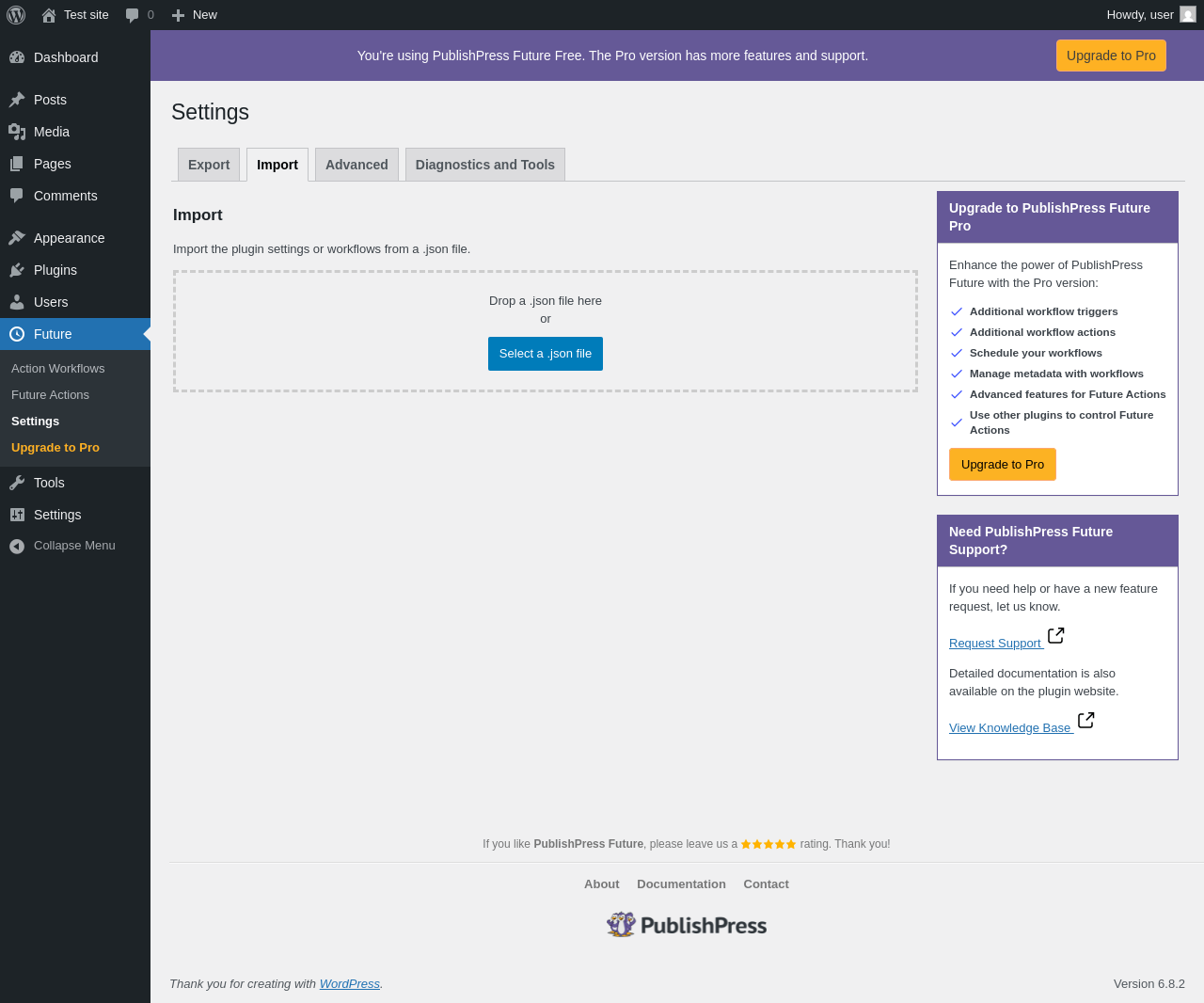The width and height of the screenshot is (1204, 1003).
Task: Click 'Manage metadata with workflows' text
Action: pos(1056,374)
